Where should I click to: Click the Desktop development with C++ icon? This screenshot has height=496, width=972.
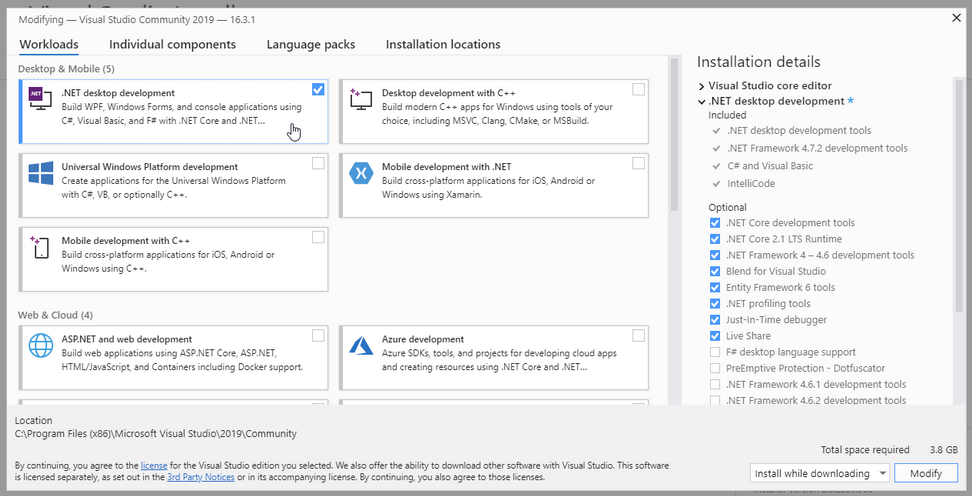[361, 99]
